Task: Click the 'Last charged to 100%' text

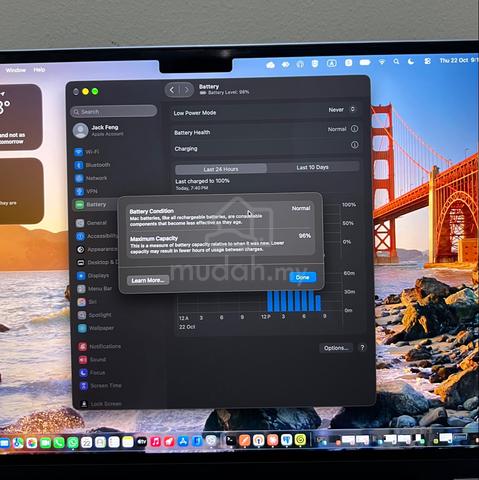Action: (202, 181)
